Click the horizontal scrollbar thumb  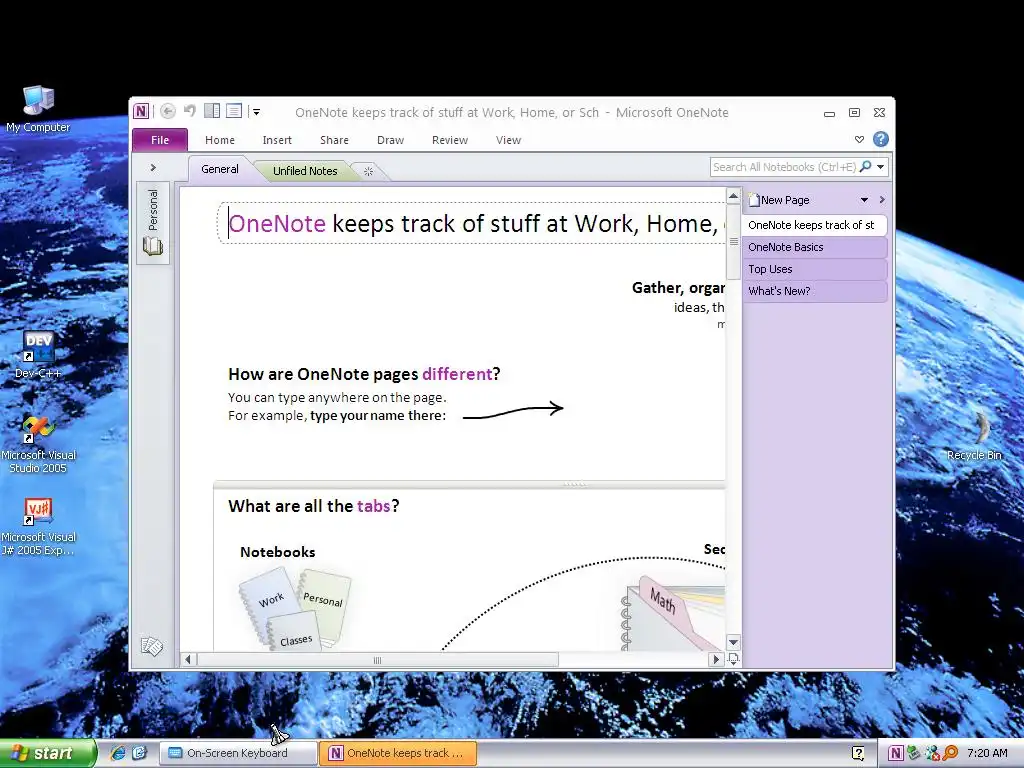point(377,660)
